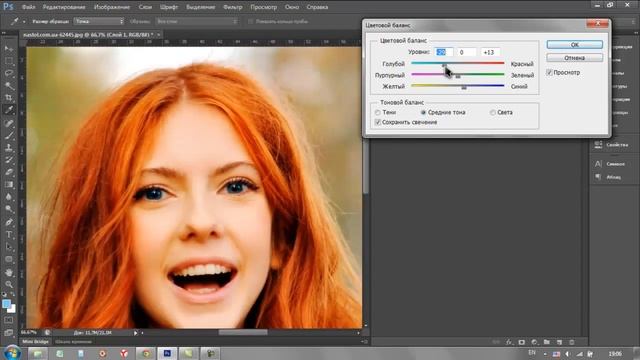640x360 pixels.
Task: Select the Rectangular Marquee tool
Action: 9,61
